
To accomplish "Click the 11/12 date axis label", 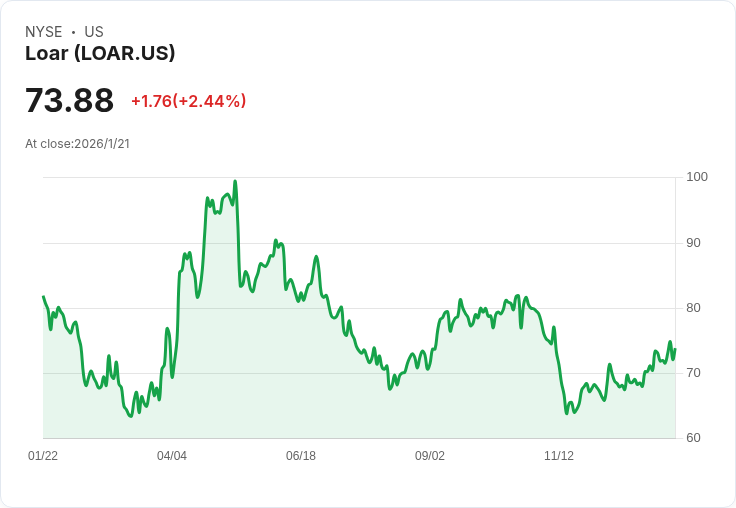I will 559,456.
